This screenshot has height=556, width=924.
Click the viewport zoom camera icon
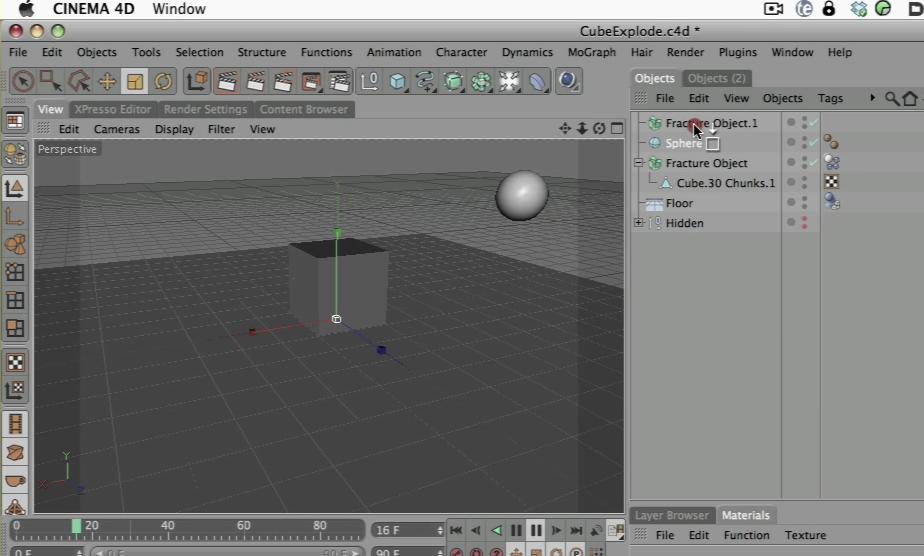tap(582, 128)
